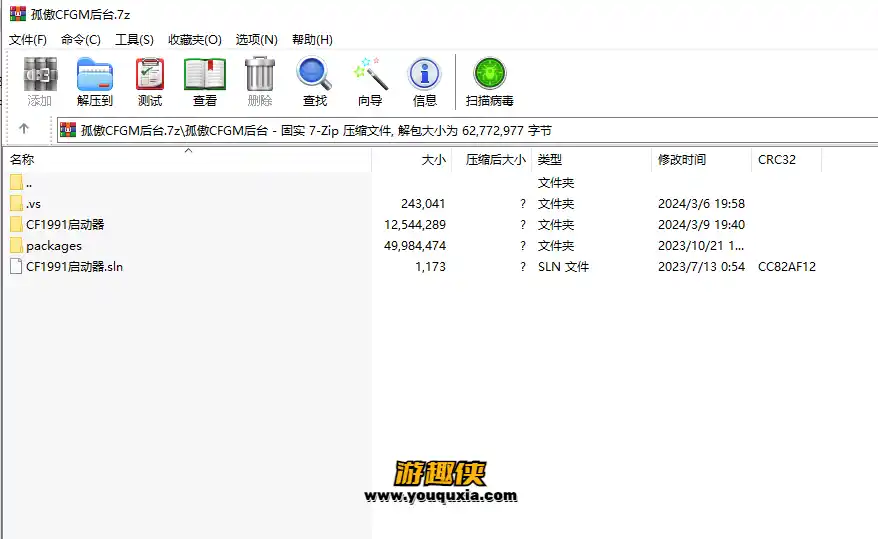Click size value 12,544,289

415,224
